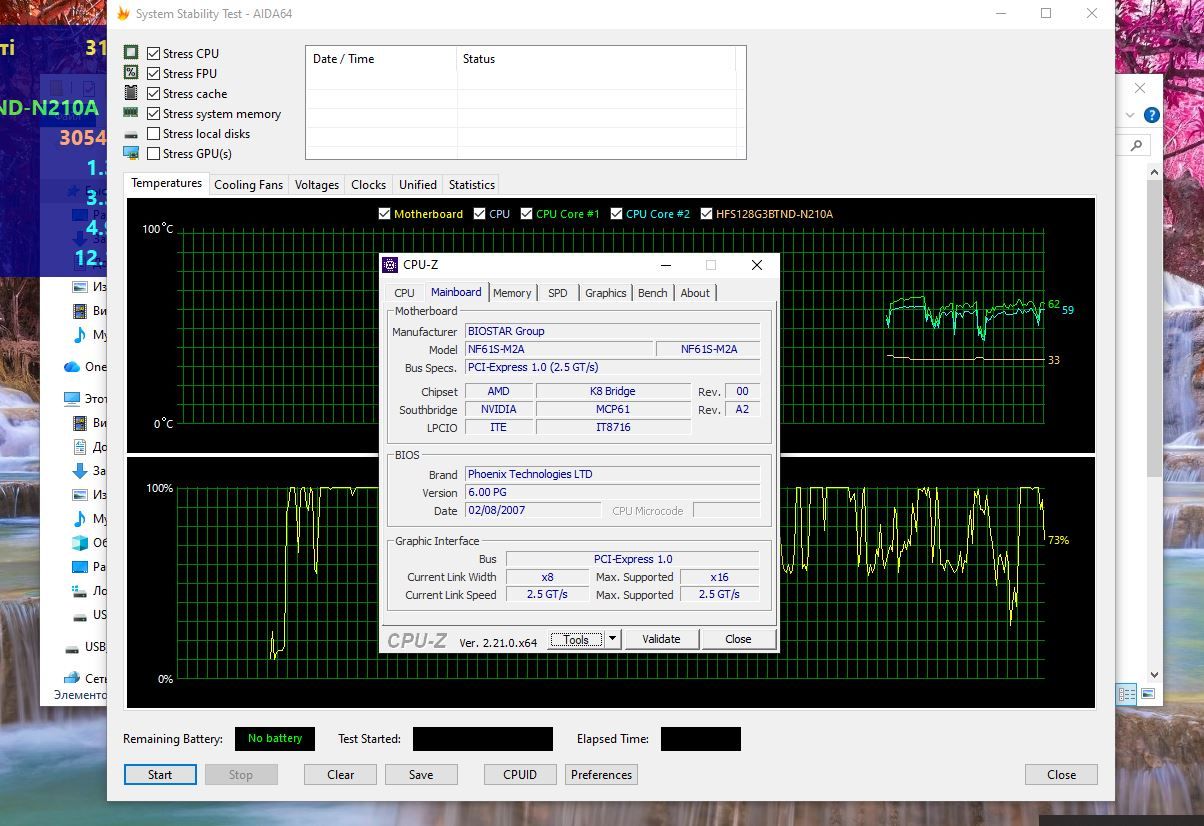Open the SPD tab in CPU-Z
The image size is (1204, 826).
(558, 292)
